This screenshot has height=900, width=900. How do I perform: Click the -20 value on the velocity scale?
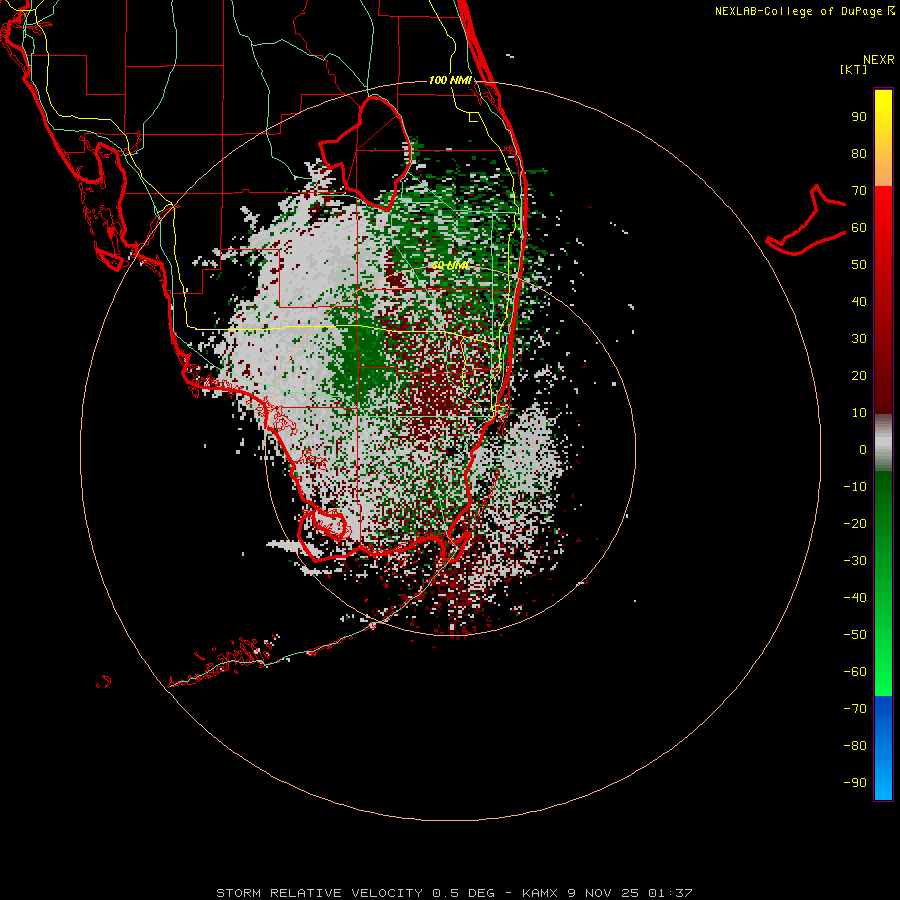[x=855, y=523]
